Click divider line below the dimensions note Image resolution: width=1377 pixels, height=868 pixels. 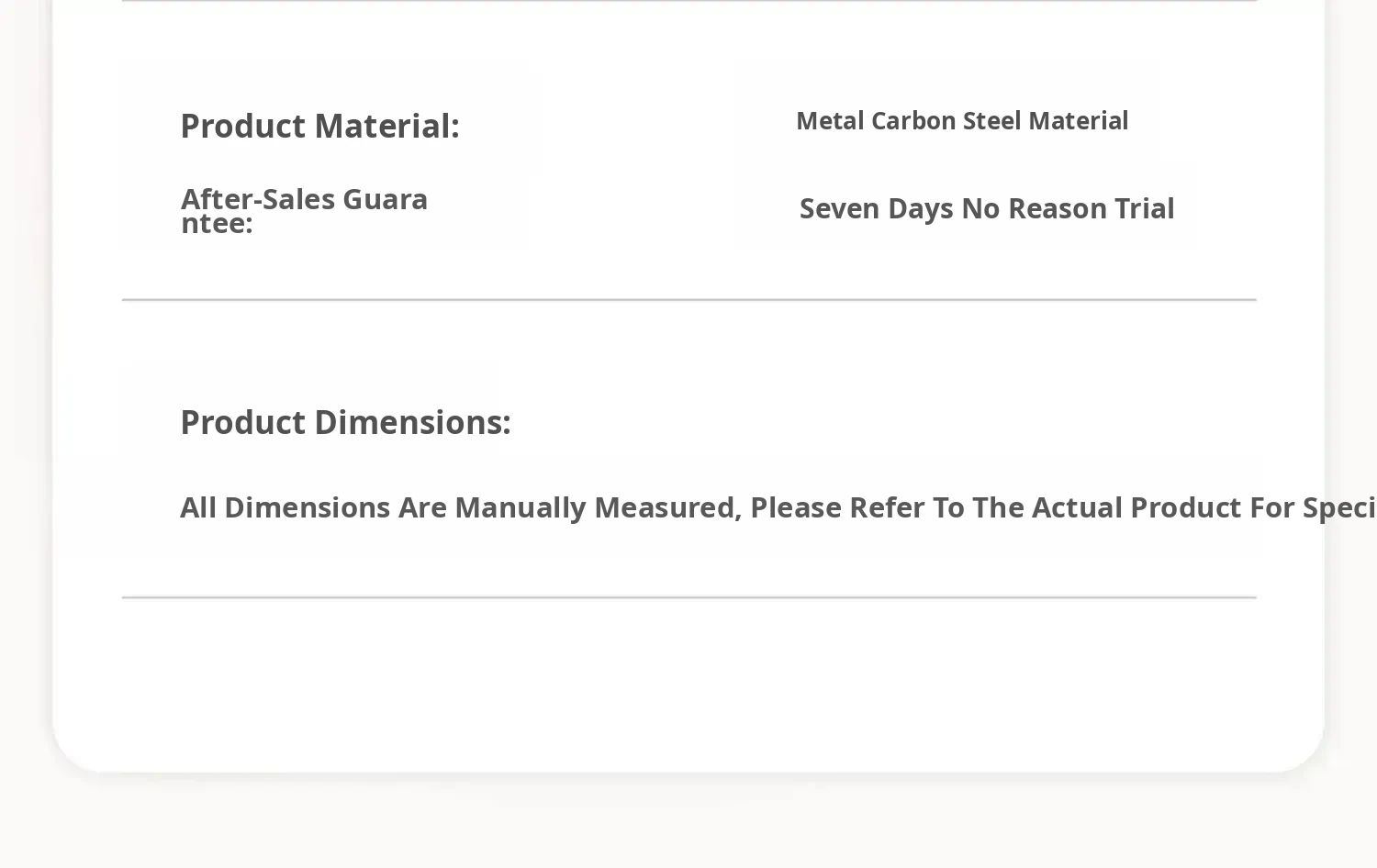(x=688, y=597)
